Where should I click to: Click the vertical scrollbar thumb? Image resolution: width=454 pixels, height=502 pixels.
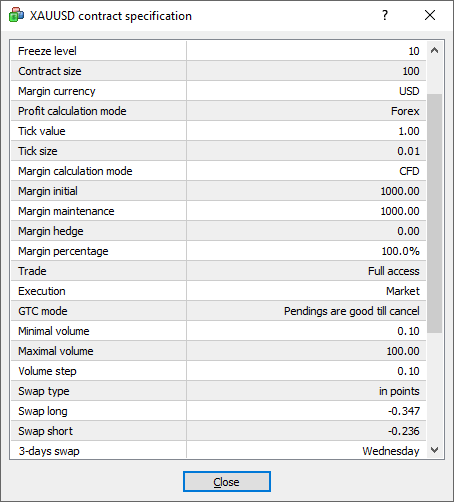[x=434, y=213]
